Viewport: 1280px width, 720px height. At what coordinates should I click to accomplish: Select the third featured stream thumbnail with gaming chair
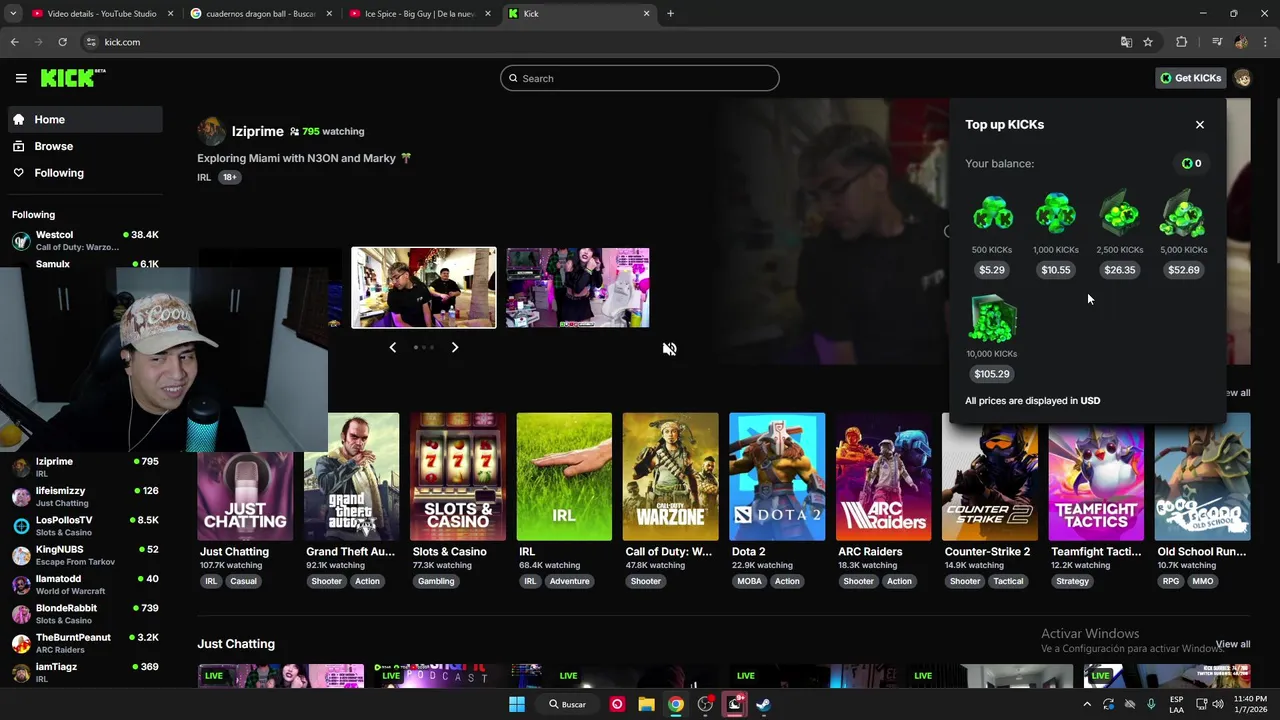click(x=578, y=288)
